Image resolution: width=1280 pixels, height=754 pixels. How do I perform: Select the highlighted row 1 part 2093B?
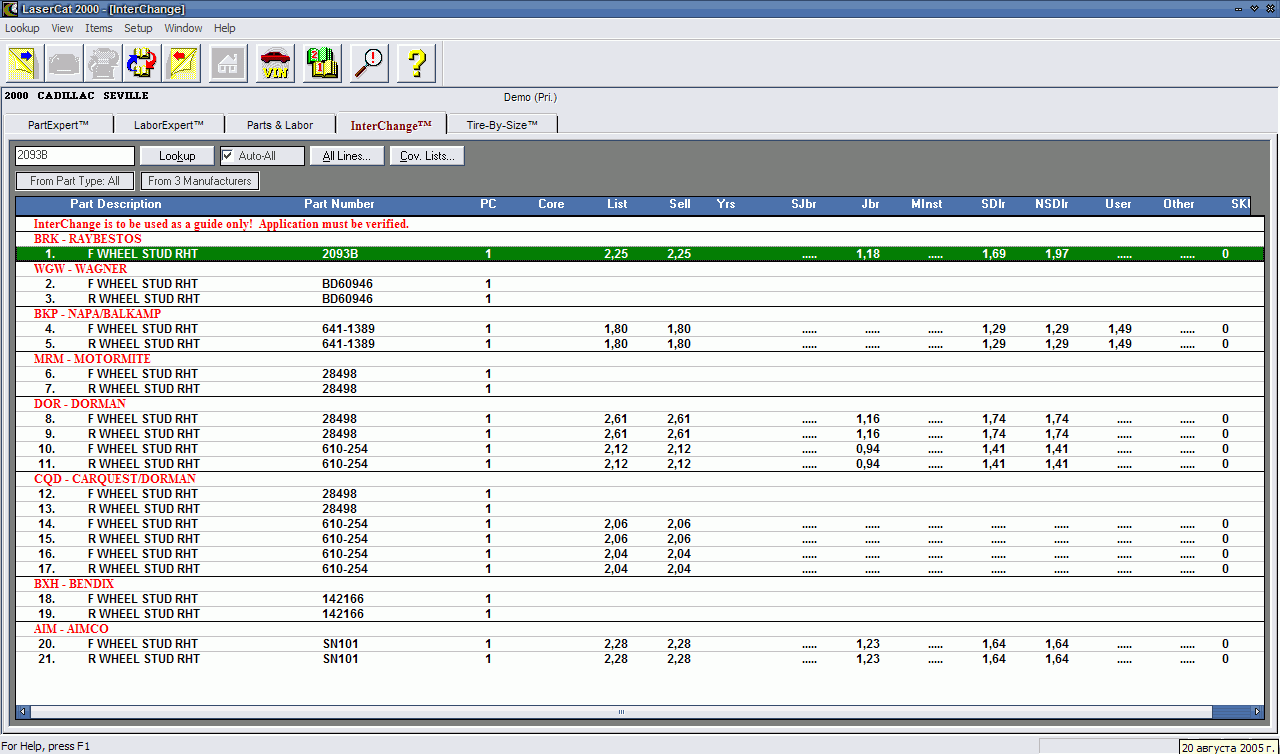click(640, 254)
